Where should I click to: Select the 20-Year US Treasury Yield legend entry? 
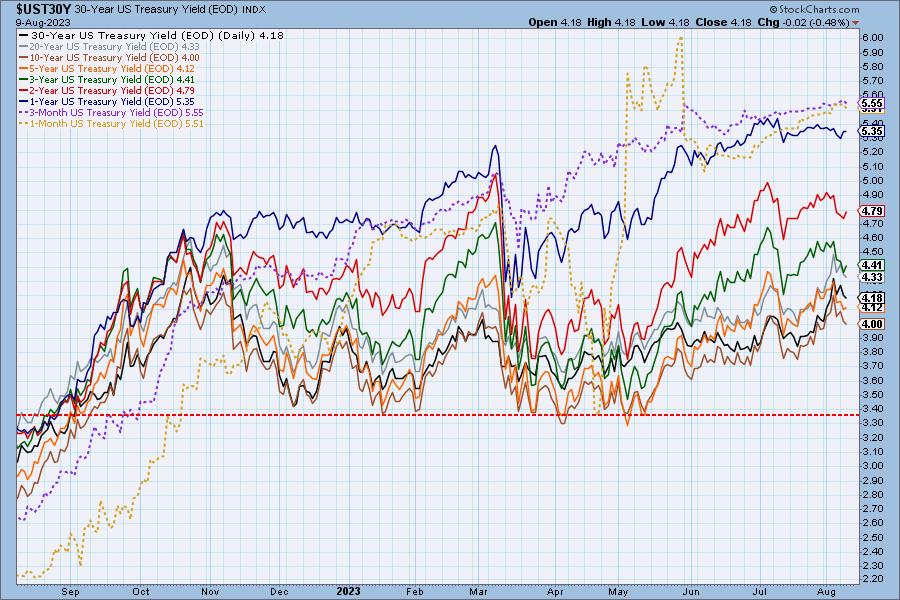[110, 46]
